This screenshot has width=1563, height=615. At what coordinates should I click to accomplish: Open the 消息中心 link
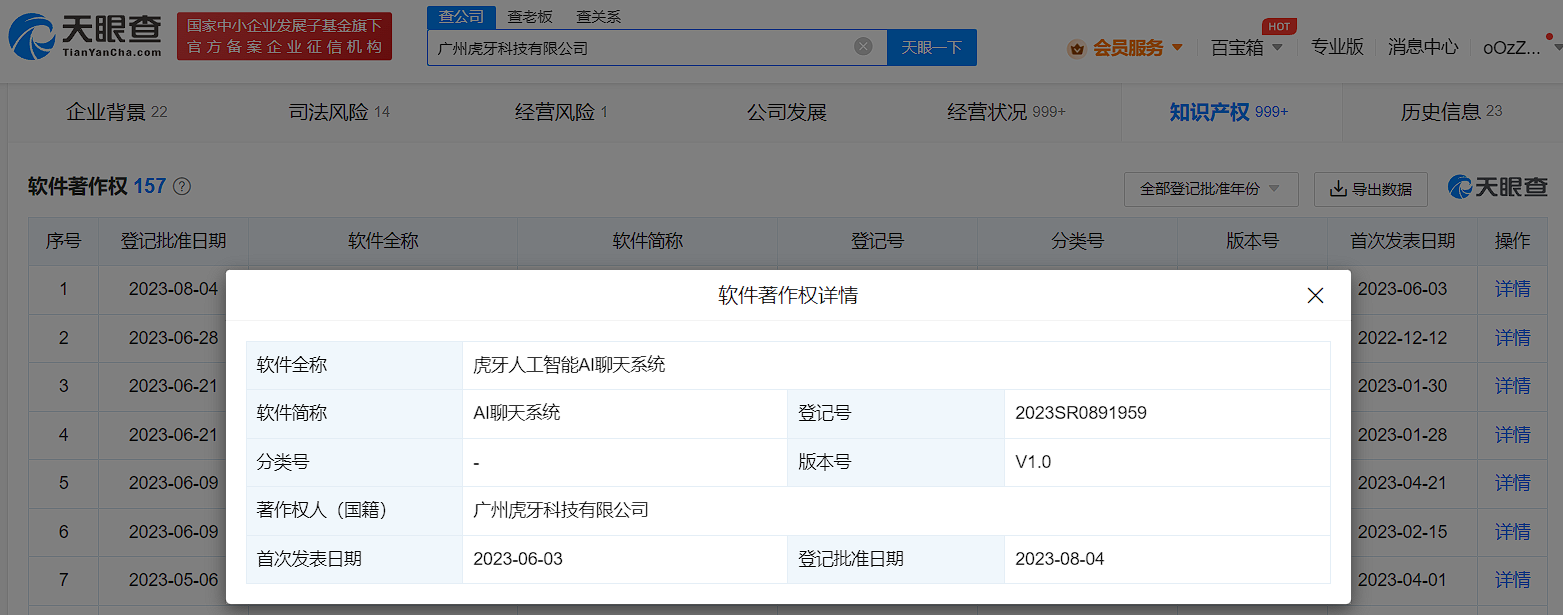point(1423,47)
